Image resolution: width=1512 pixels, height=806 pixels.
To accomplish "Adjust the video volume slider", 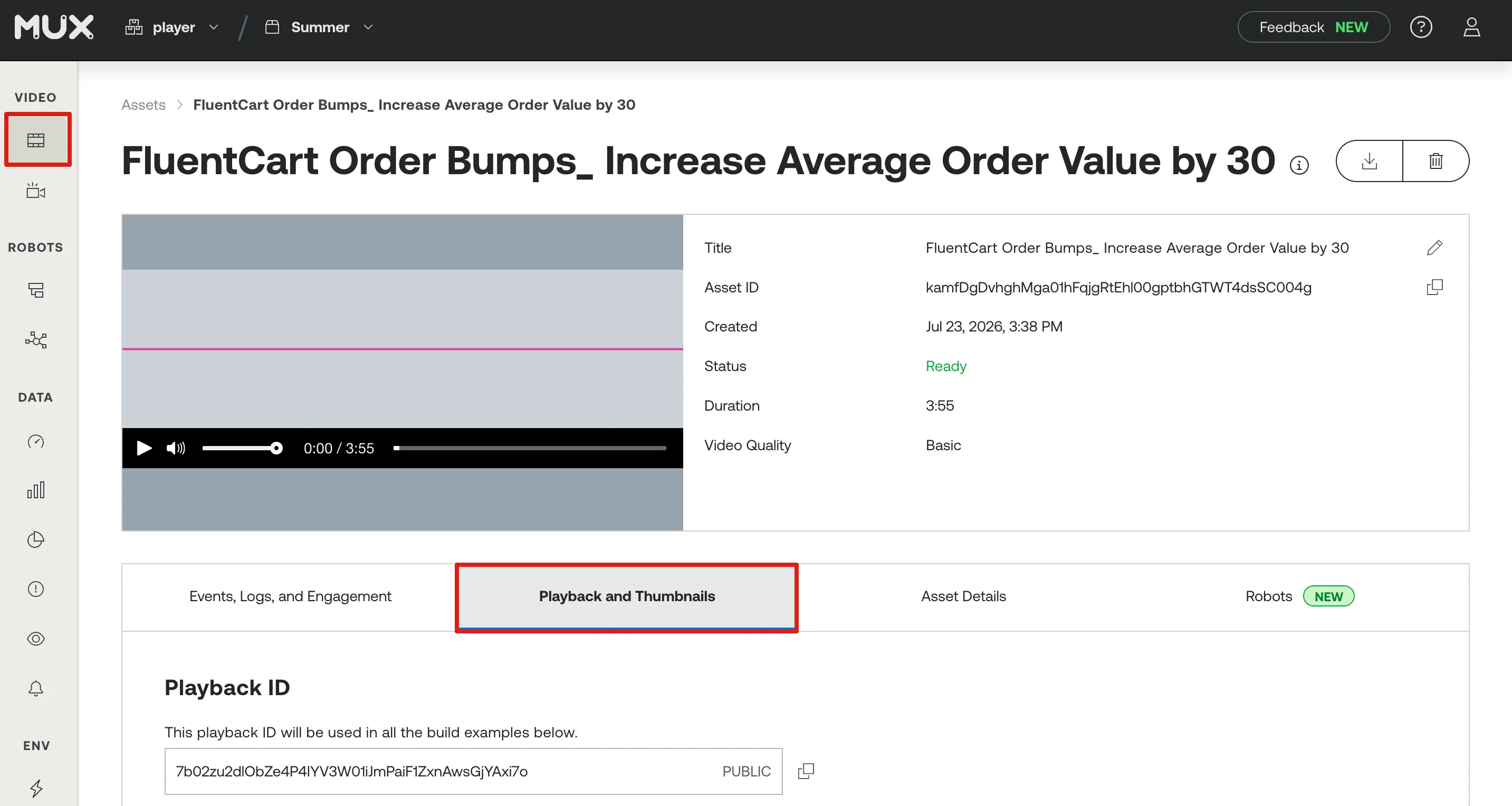I will [x=242, y=448].
